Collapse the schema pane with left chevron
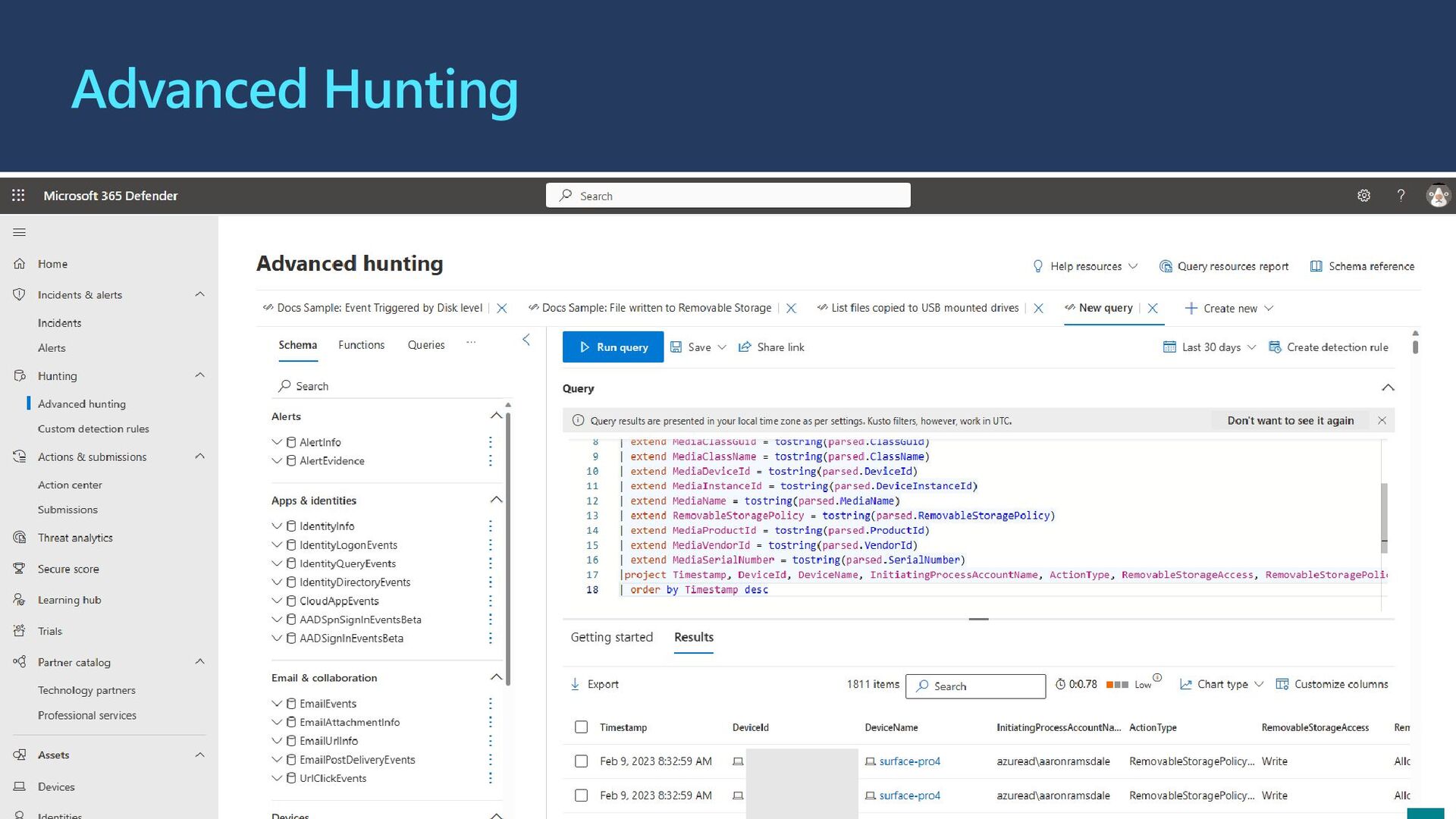Image resolution: width=1456 pixels, height=819 pixels. point(526,340)
